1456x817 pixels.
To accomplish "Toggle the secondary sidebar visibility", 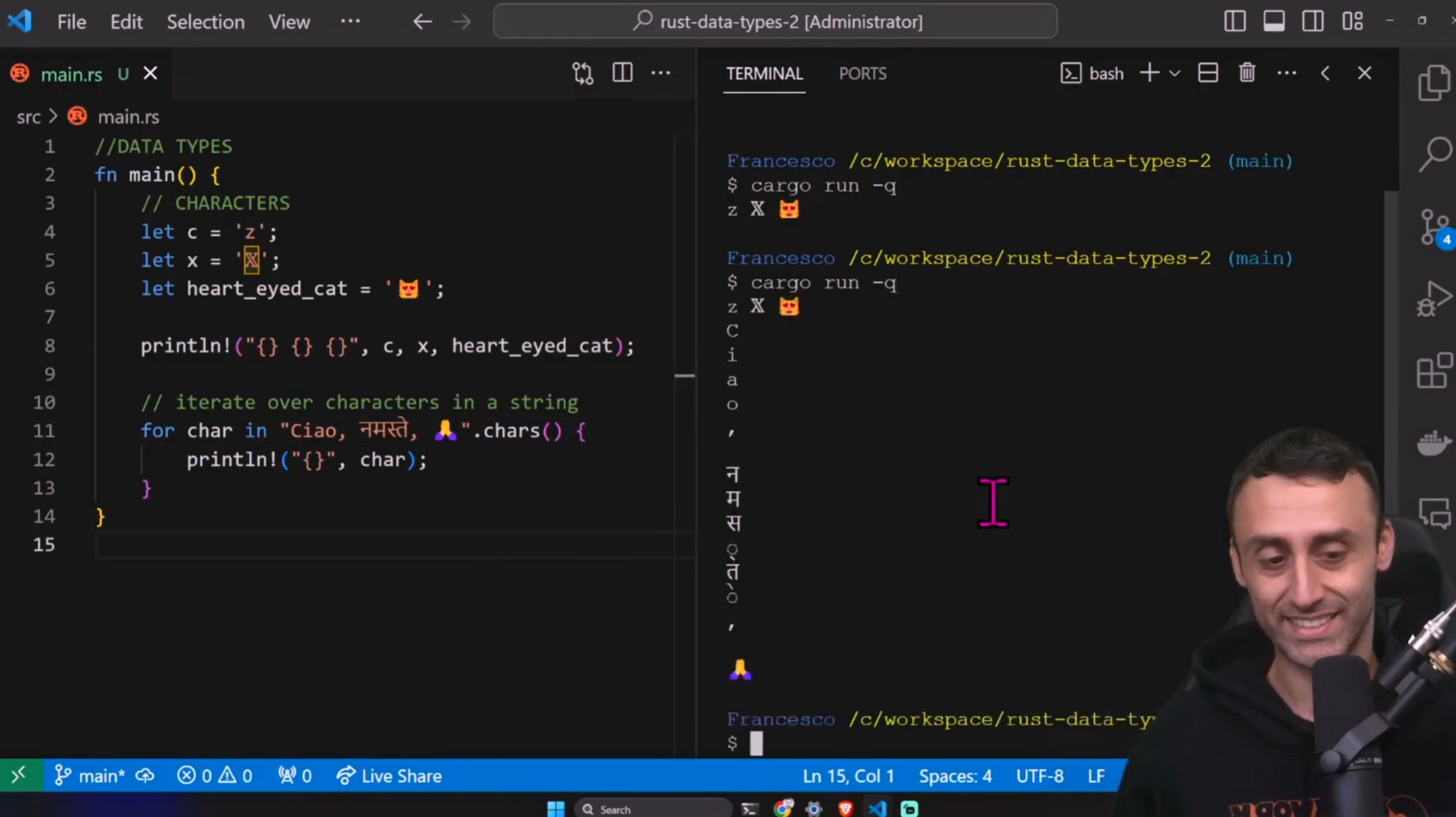I will [1313, 21].
